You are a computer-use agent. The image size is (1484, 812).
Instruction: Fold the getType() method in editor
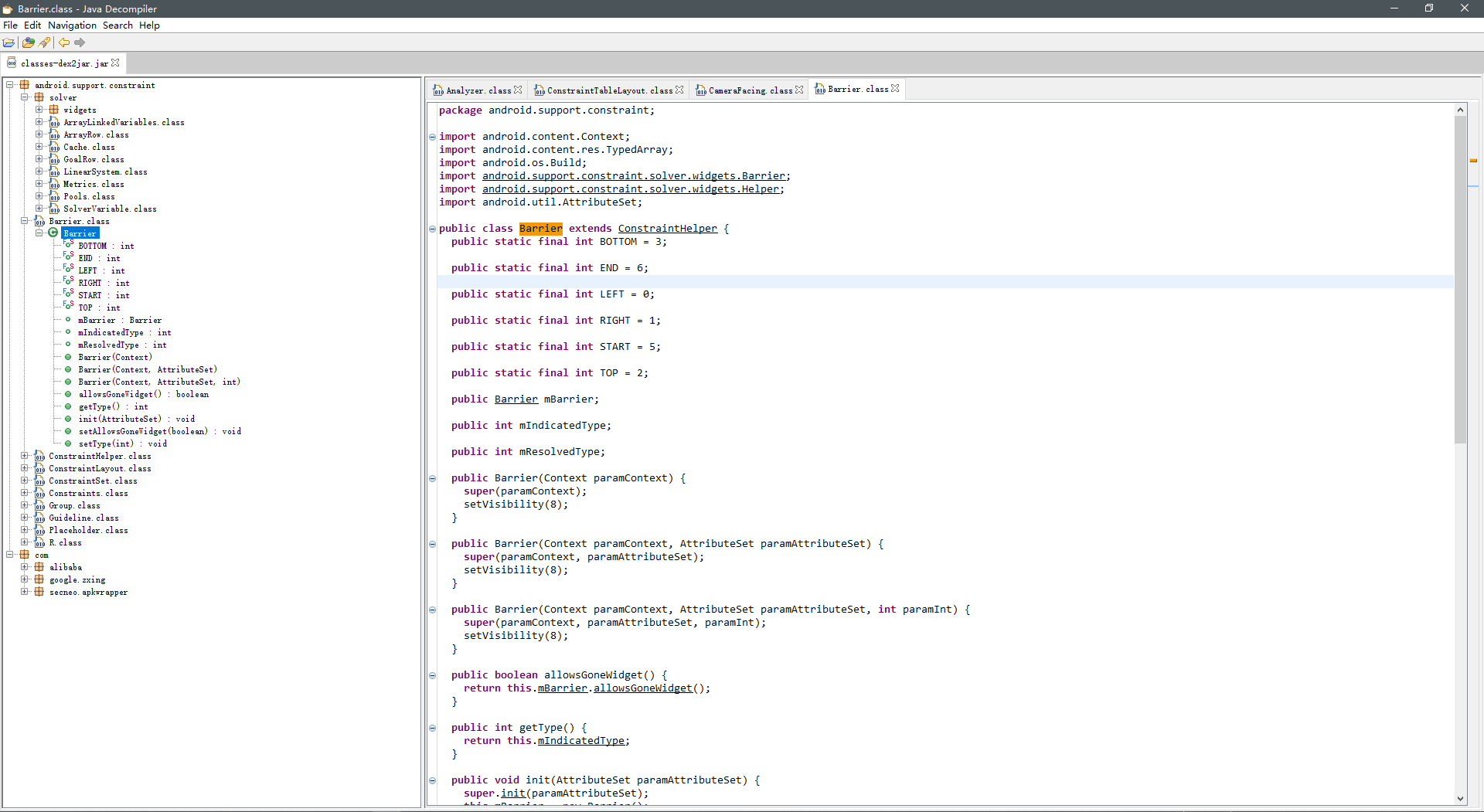tap(432, 728)
